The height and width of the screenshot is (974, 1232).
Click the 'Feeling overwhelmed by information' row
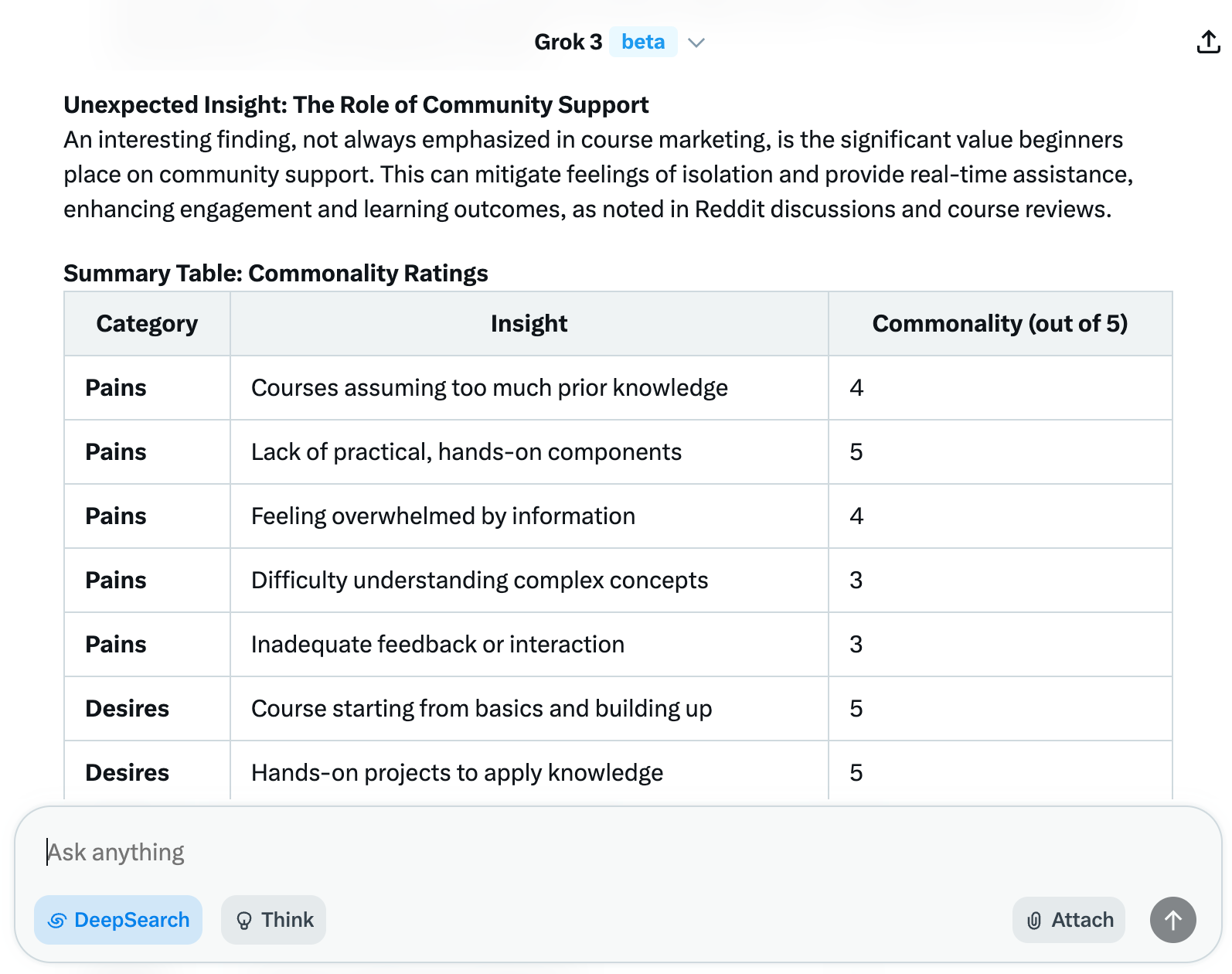[618, 516]
